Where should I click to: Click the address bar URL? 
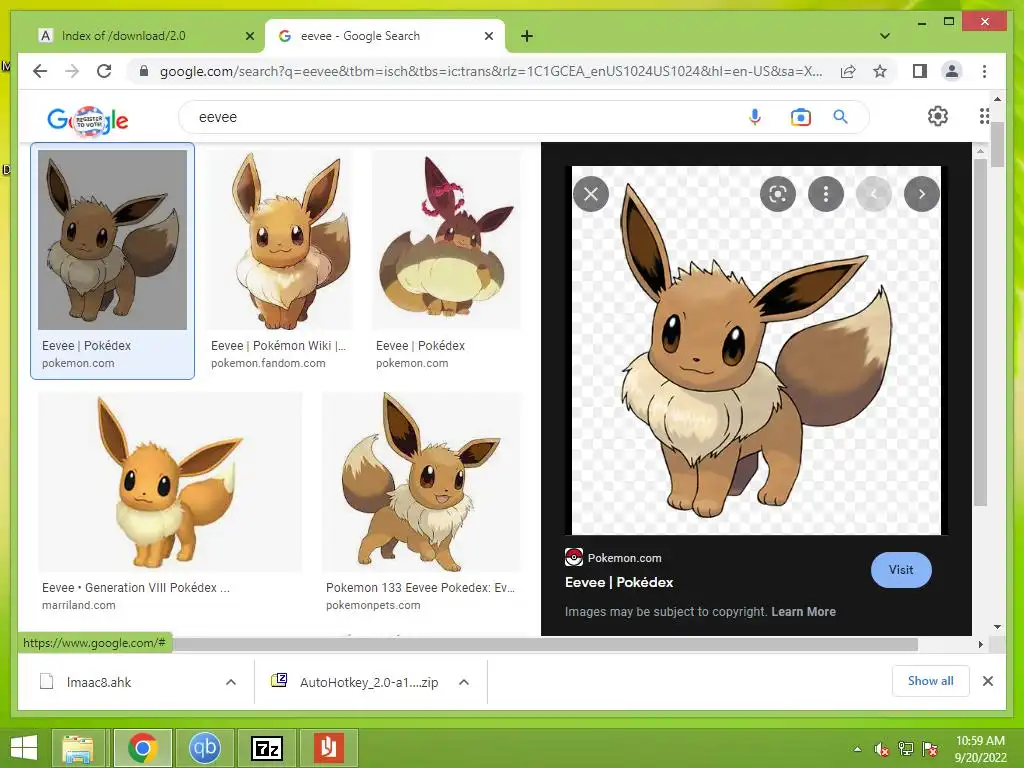491,71
